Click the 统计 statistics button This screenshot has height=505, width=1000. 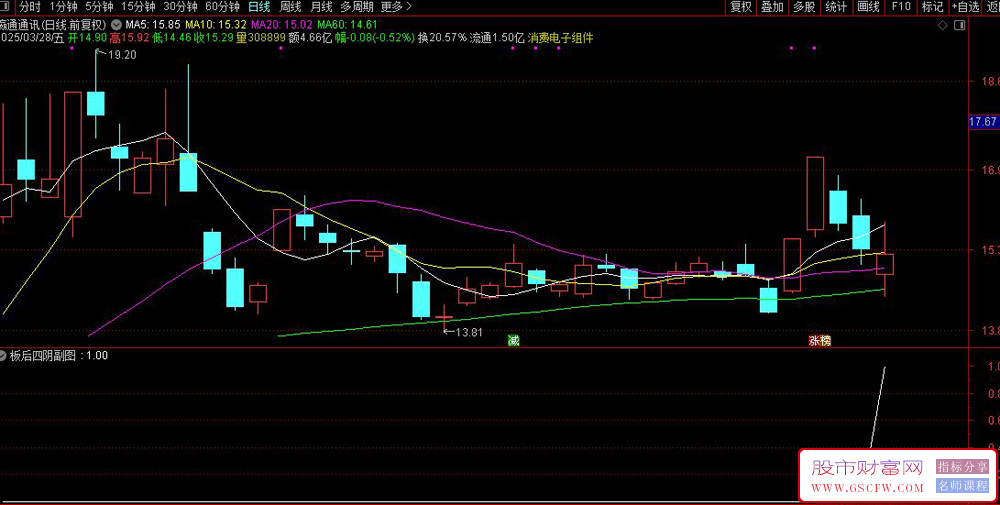coord(836,7)
